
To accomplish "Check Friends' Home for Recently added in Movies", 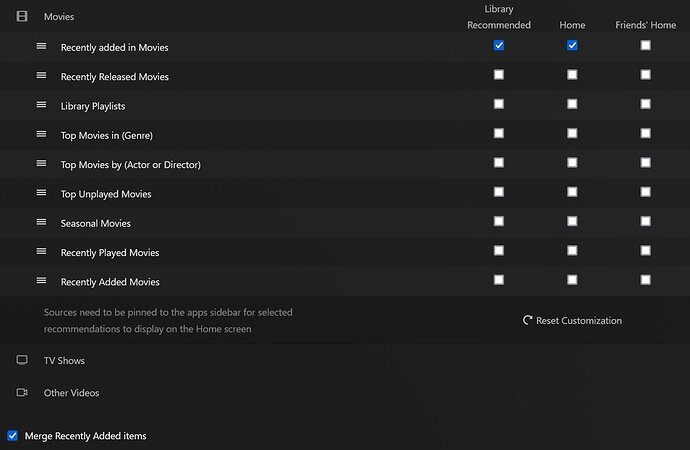I will tap(646, 45).
